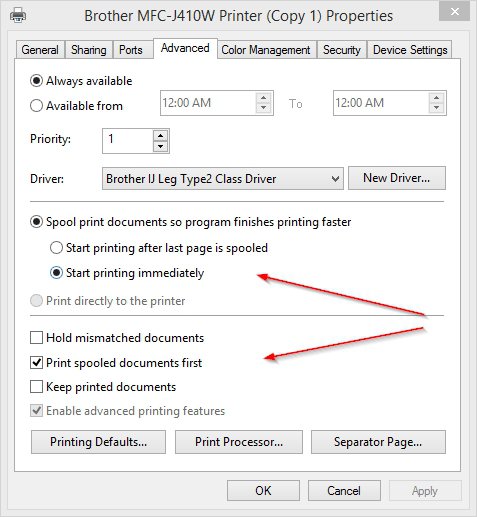Go to Color Management tab
Screen dimensions: 477x517
point(266,50)
